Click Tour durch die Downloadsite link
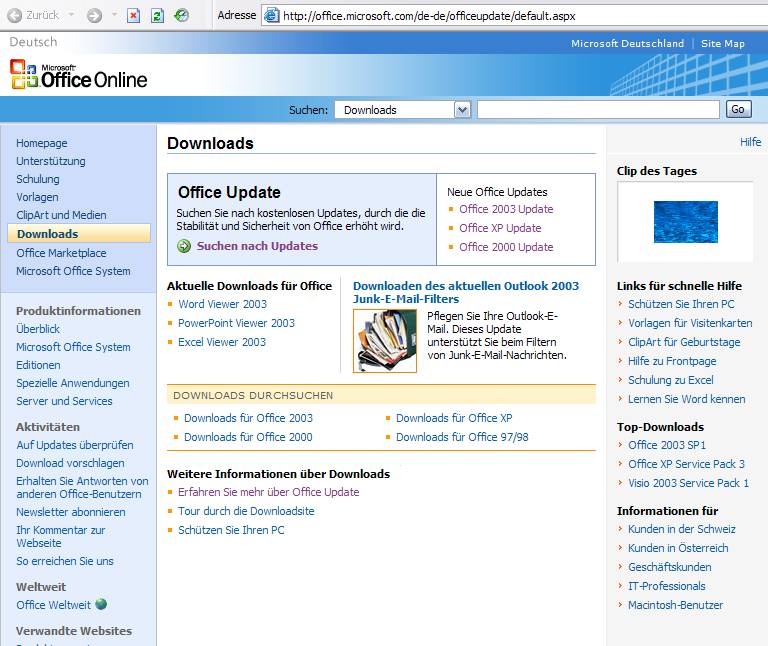 coord(246,511)
